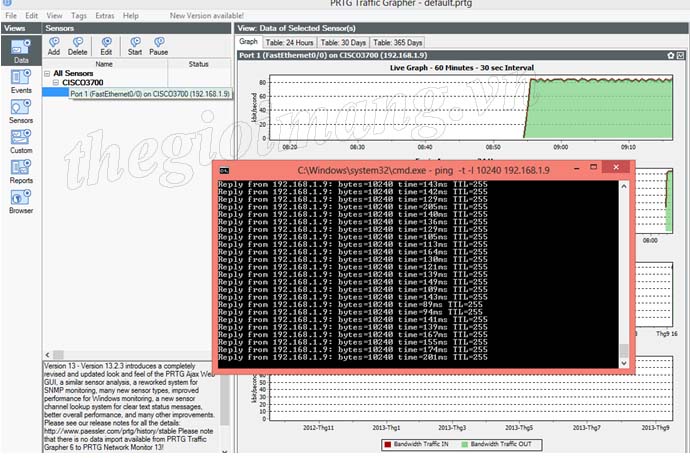Viewport: 690px width, 458px height.
Task: Open the Custom view
Action: point(21,141)
